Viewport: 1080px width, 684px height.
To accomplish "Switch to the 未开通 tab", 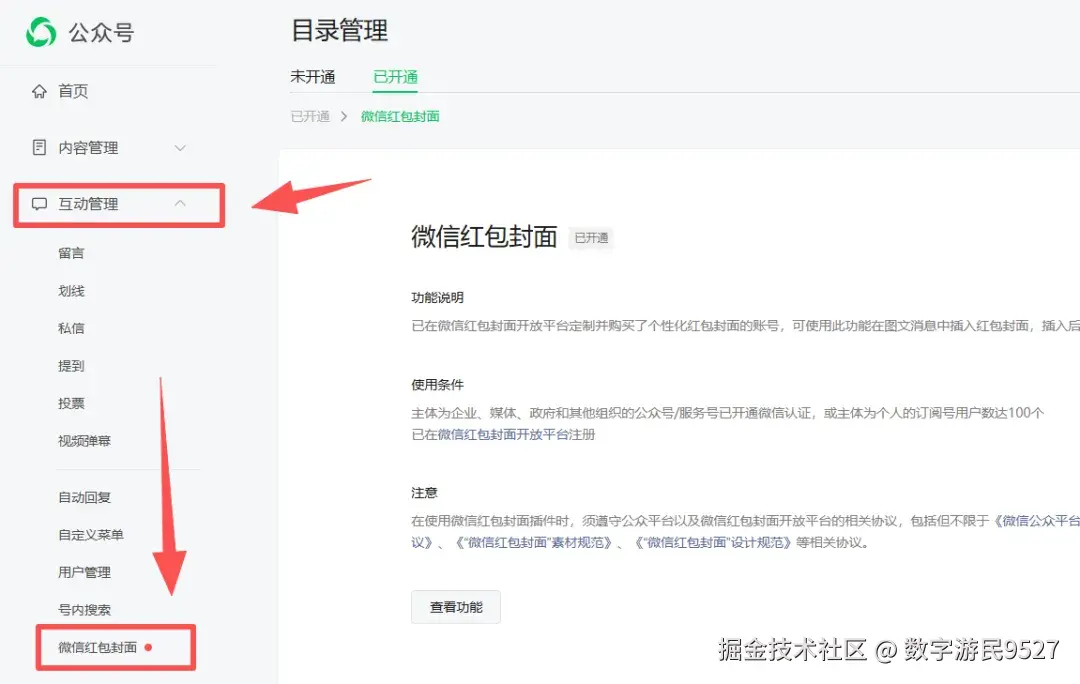I will 313,76.
